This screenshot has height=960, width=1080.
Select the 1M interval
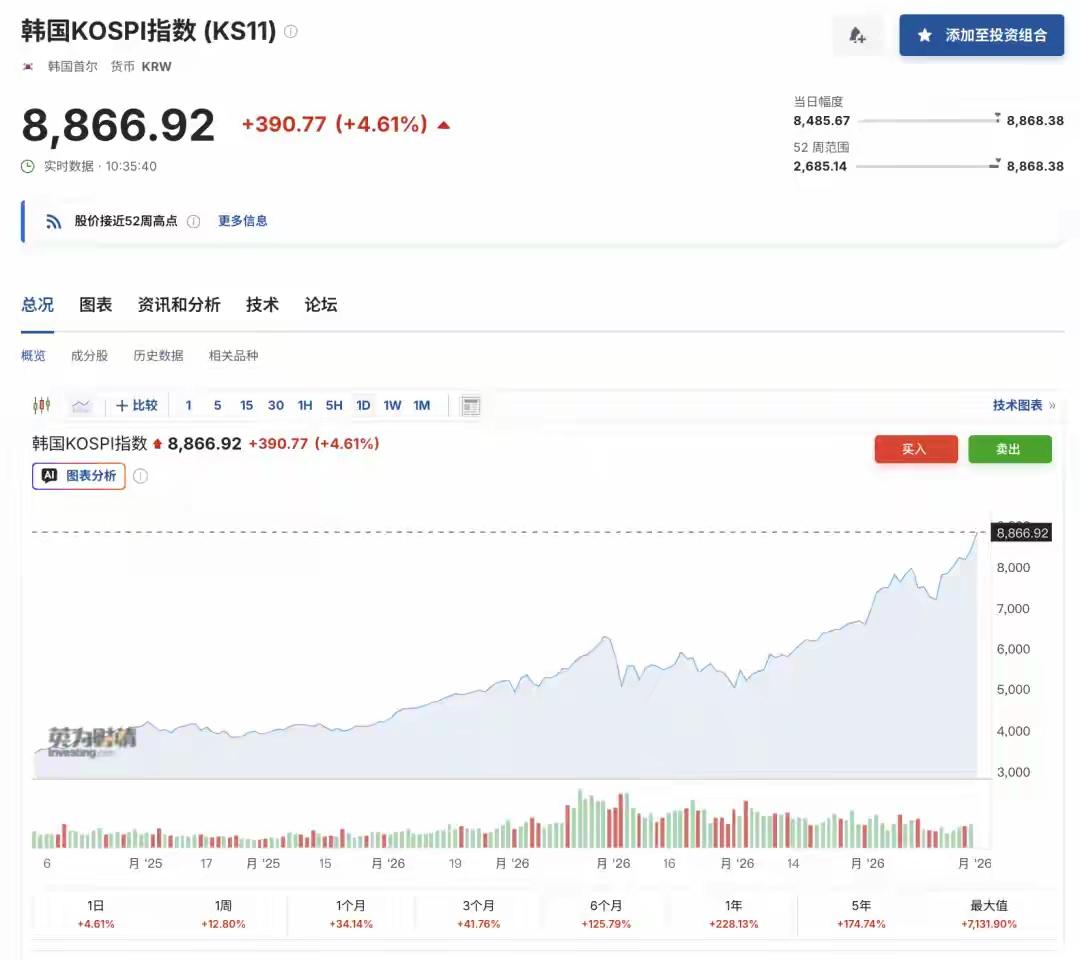(422, 406)
